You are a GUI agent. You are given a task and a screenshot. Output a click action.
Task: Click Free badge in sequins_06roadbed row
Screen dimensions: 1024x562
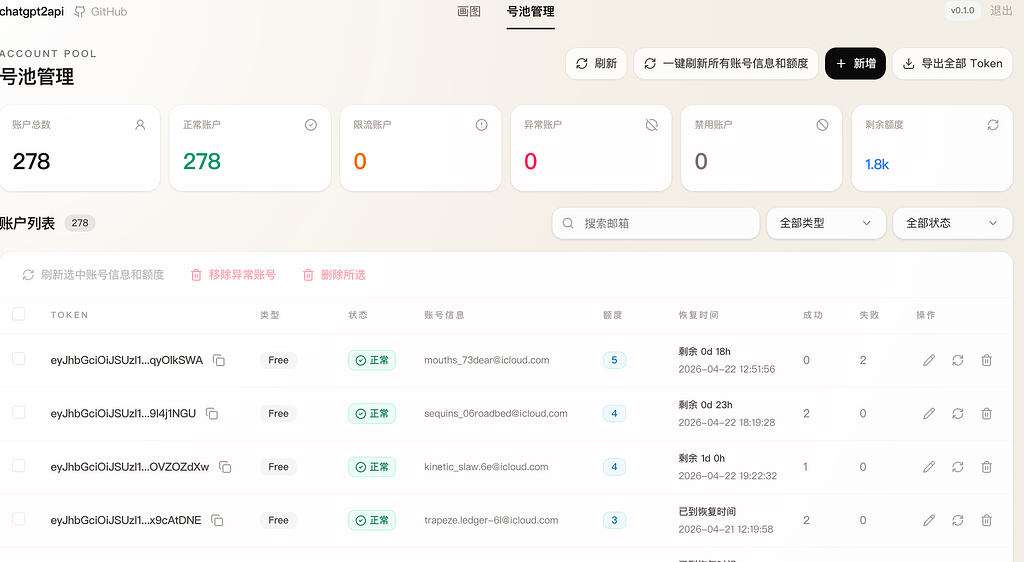pos(278,414)
